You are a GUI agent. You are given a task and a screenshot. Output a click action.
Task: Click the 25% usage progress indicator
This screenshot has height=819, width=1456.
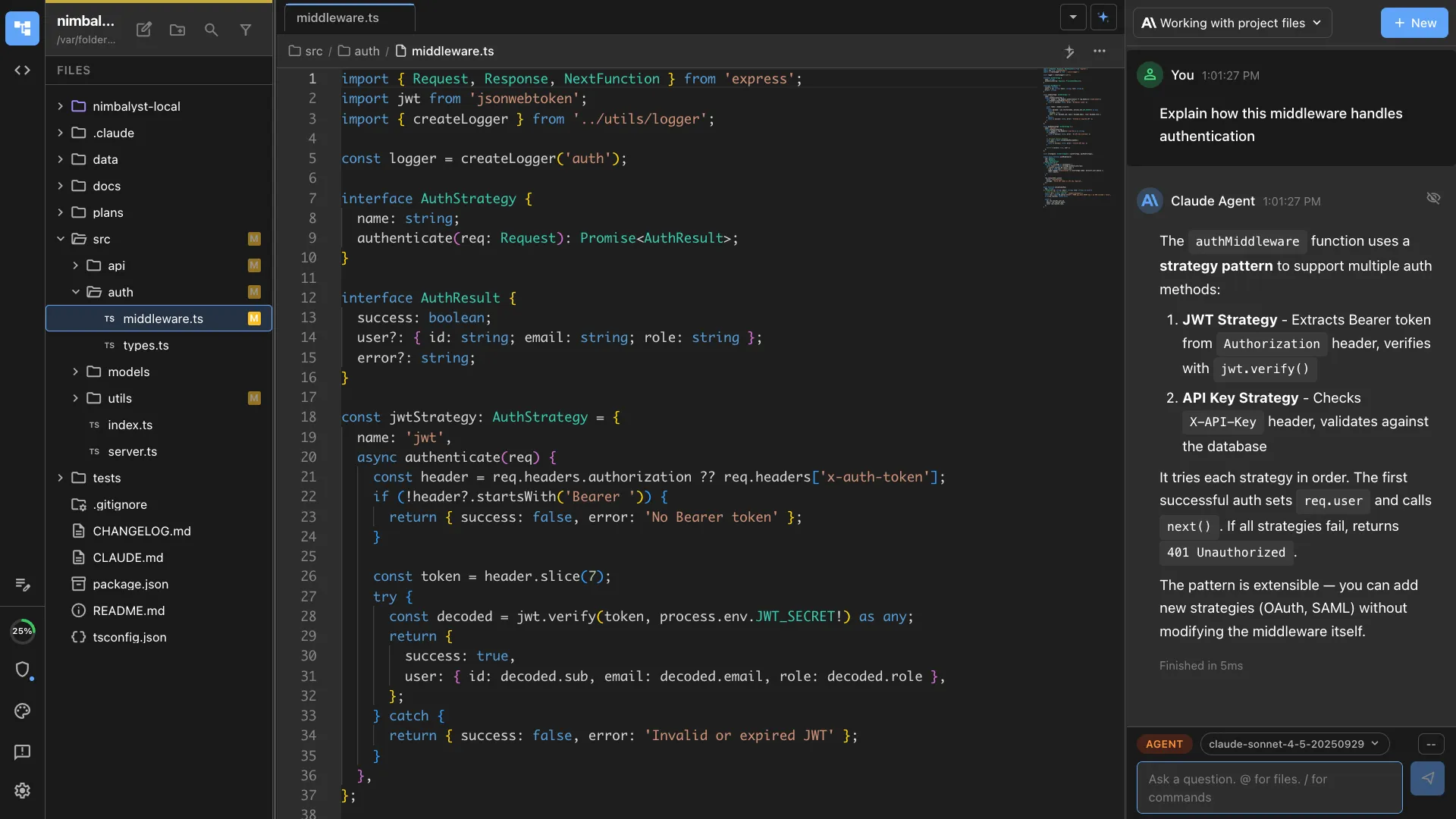pyautogui.click(x=22, y=631)
